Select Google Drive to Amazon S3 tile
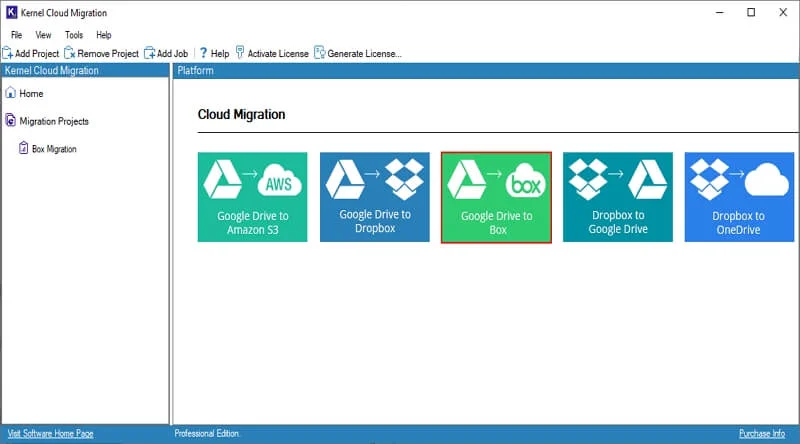 coord(253,197)
